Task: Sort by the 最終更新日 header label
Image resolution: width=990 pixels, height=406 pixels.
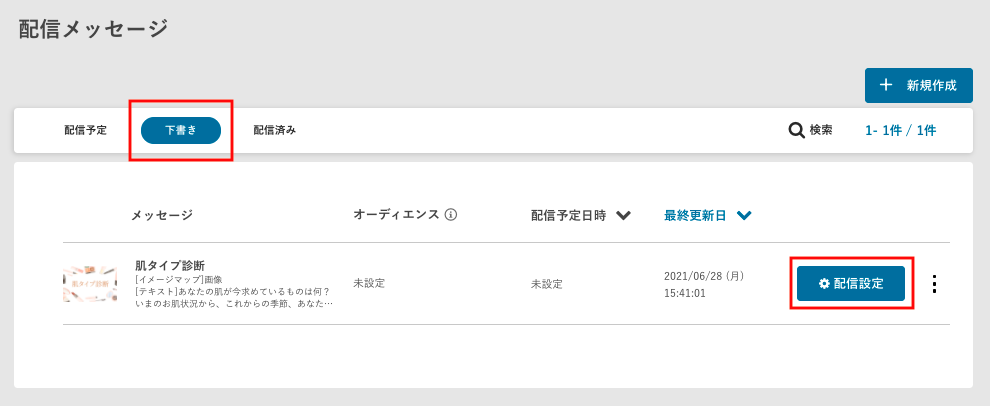Action: [x=695, y=215]
